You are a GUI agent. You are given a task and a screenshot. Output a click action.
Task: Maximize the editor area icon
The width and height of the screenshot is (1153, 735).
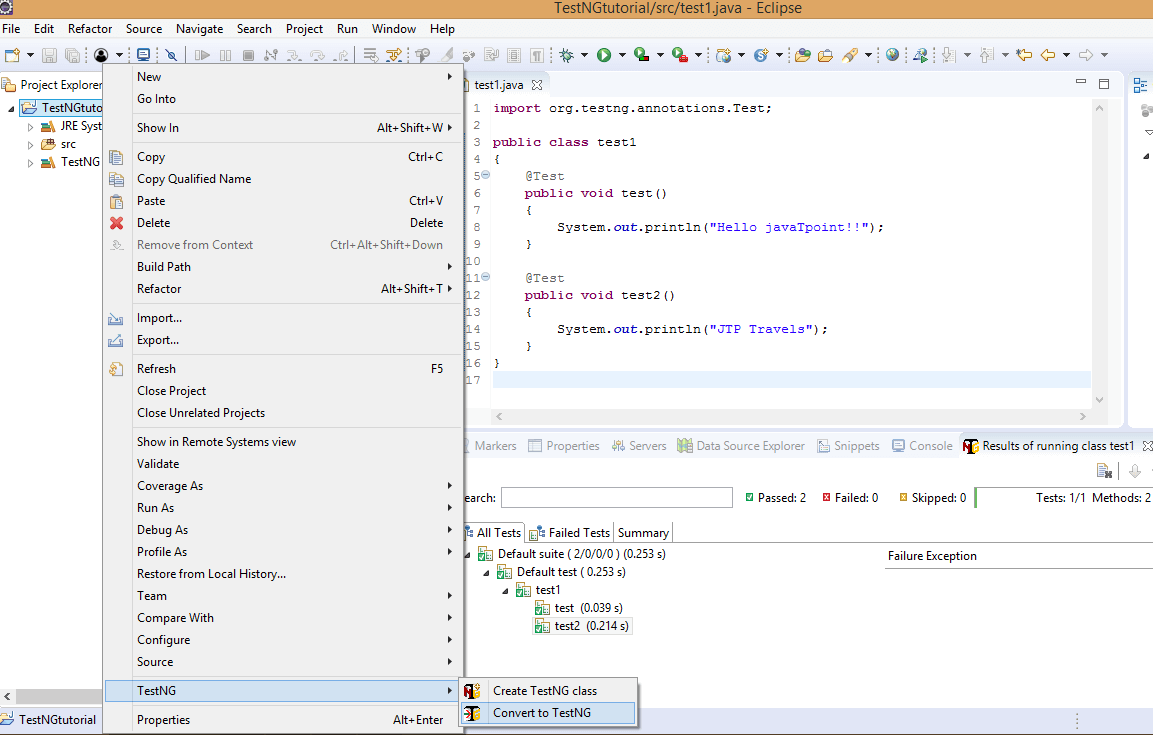click(1104, 84)
